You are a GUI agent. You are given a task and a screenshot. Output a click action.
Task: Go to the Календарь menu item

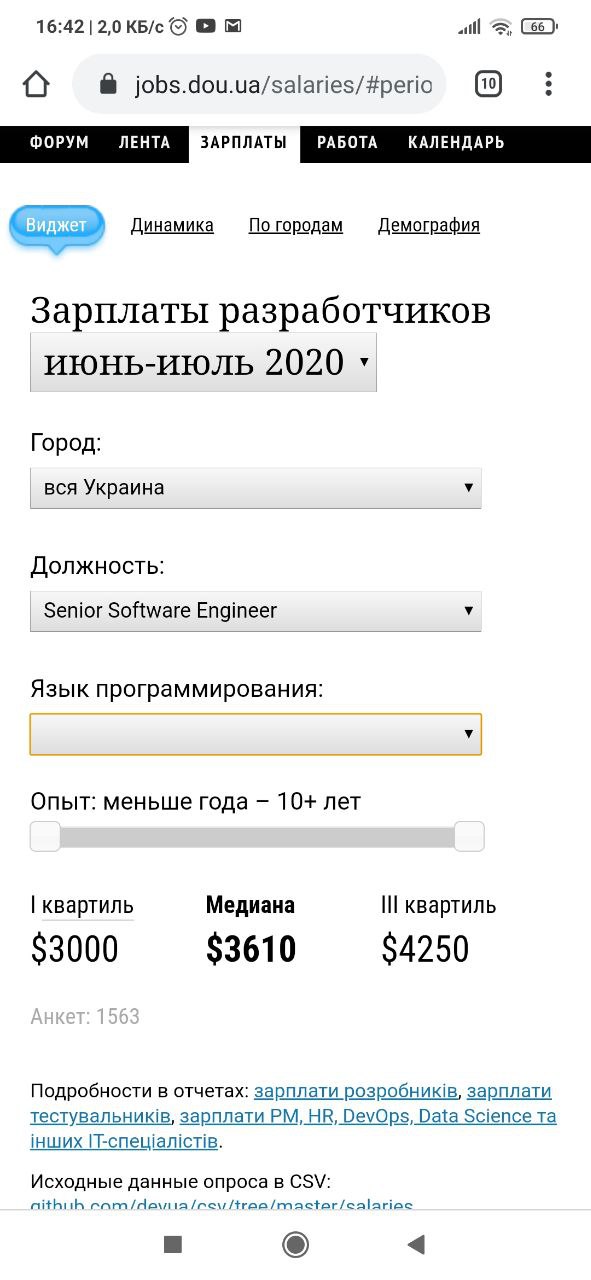pyautogui.click(x=456, y=143)
